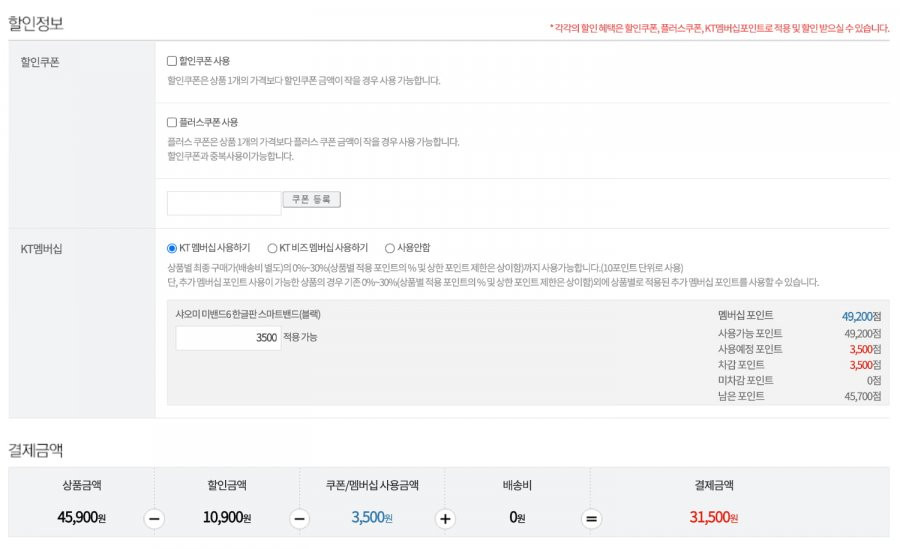
Task: Click the minus icon after 상품금액
Action: pyautogui.click(x=154, y=519)
